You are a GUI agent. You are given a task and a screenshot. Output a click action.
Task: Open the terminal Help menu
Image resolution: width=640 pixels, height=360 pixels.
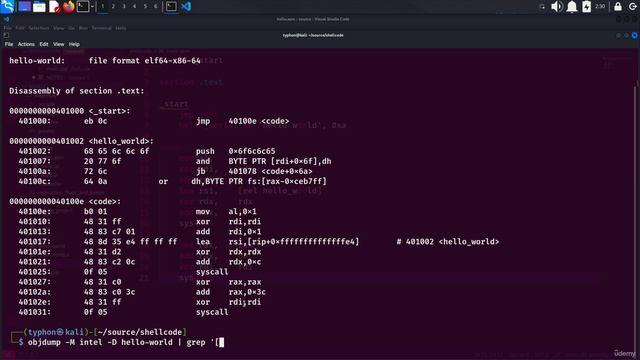(74, 44)
